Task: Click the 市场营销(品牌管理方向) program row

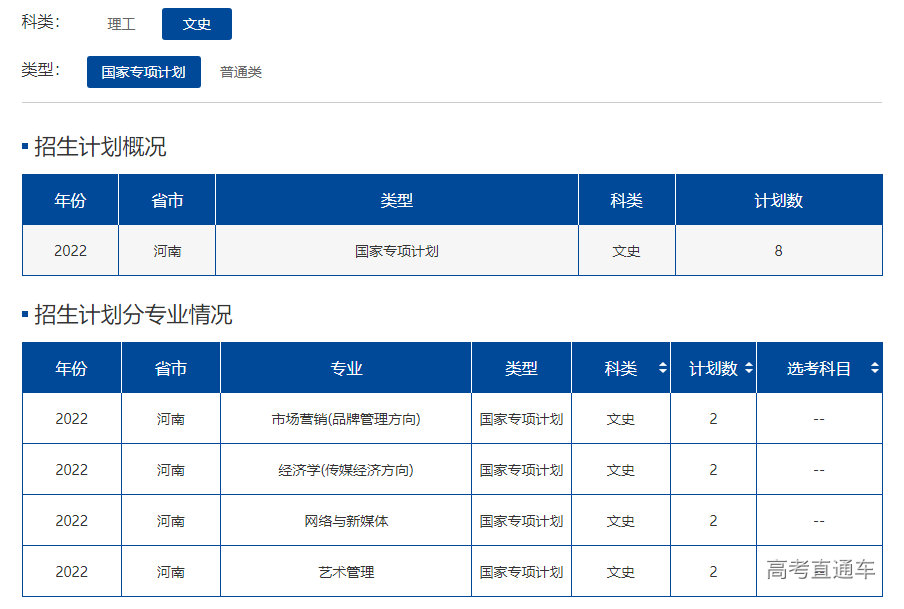Action: (344, 418)
